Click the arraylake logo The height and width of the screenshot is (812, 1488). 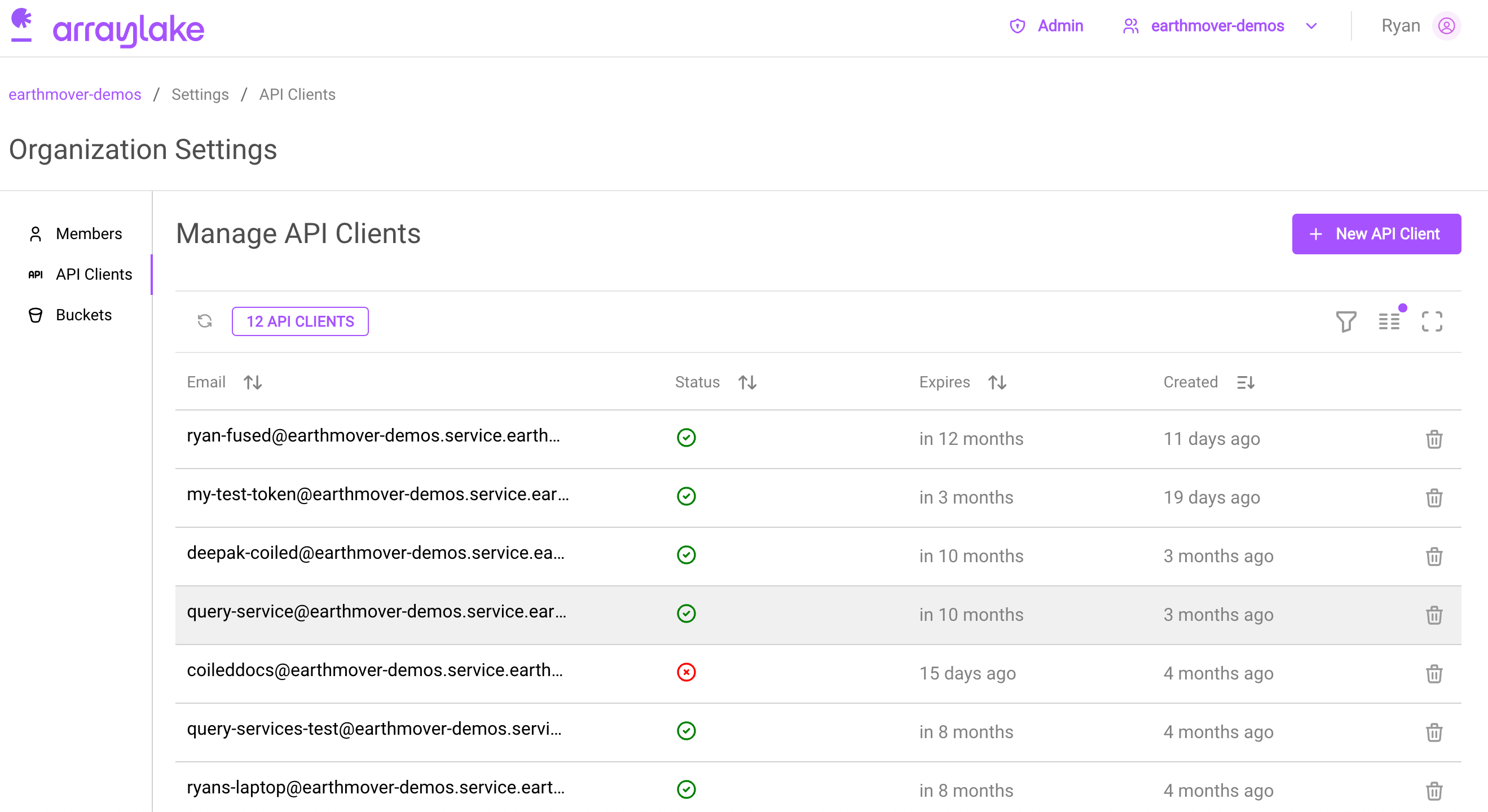coord(107,28)
